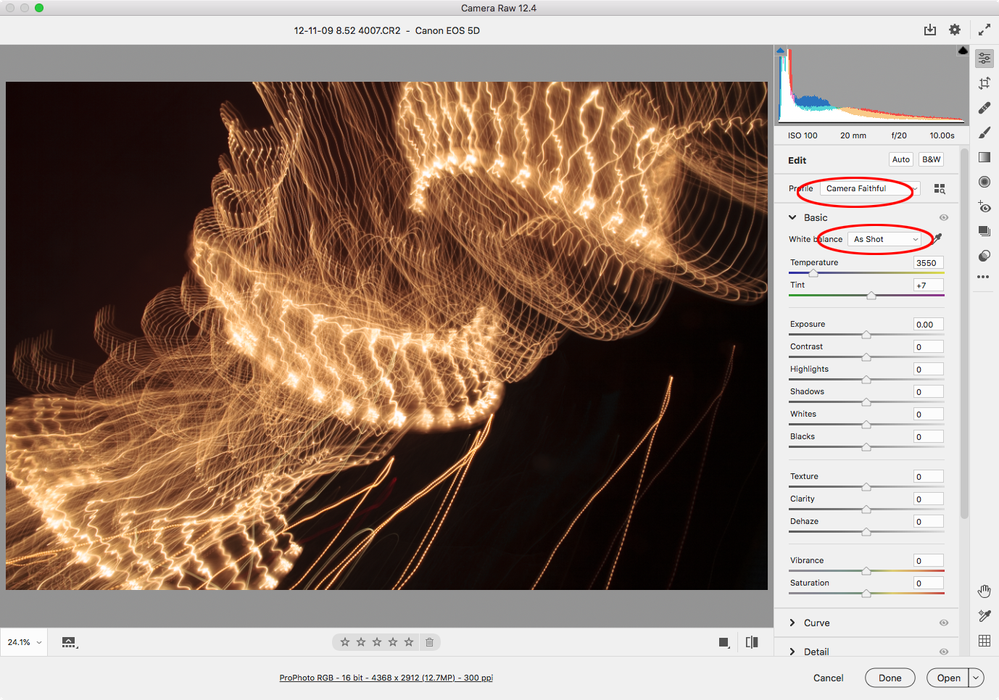Viewport: 999px width, 700px height.
Task: Open ProPhoto RGB workflow options link
Action: [x=385, y=678]
